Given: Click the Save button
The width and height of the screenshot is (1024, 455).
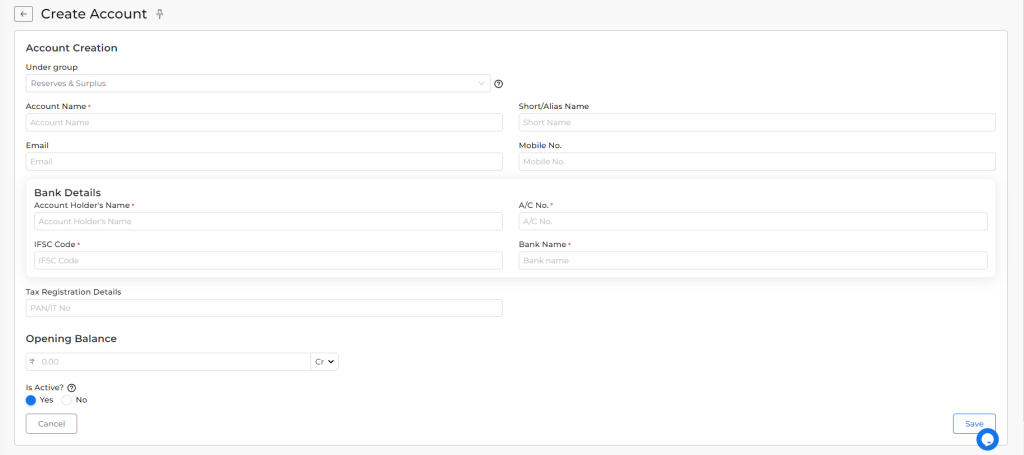Looking at the screenshot, I should pos(974,424).
